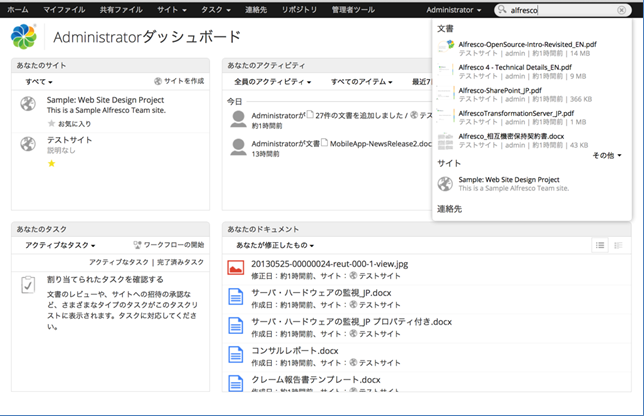
Task: Open コンサルレポート.docx document link
Action: click(295, 351)
